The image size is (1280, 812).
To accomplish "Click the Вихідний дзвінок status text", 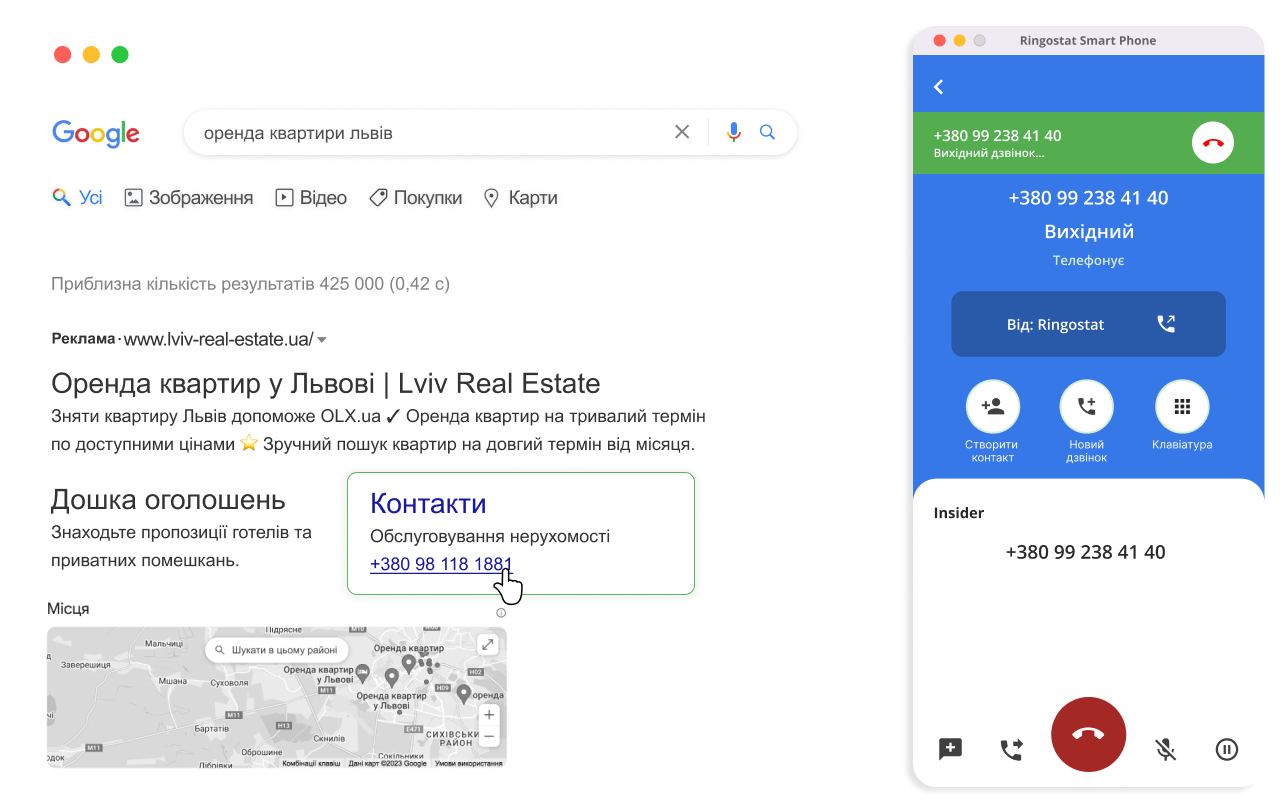I will [x=988, y=154].
